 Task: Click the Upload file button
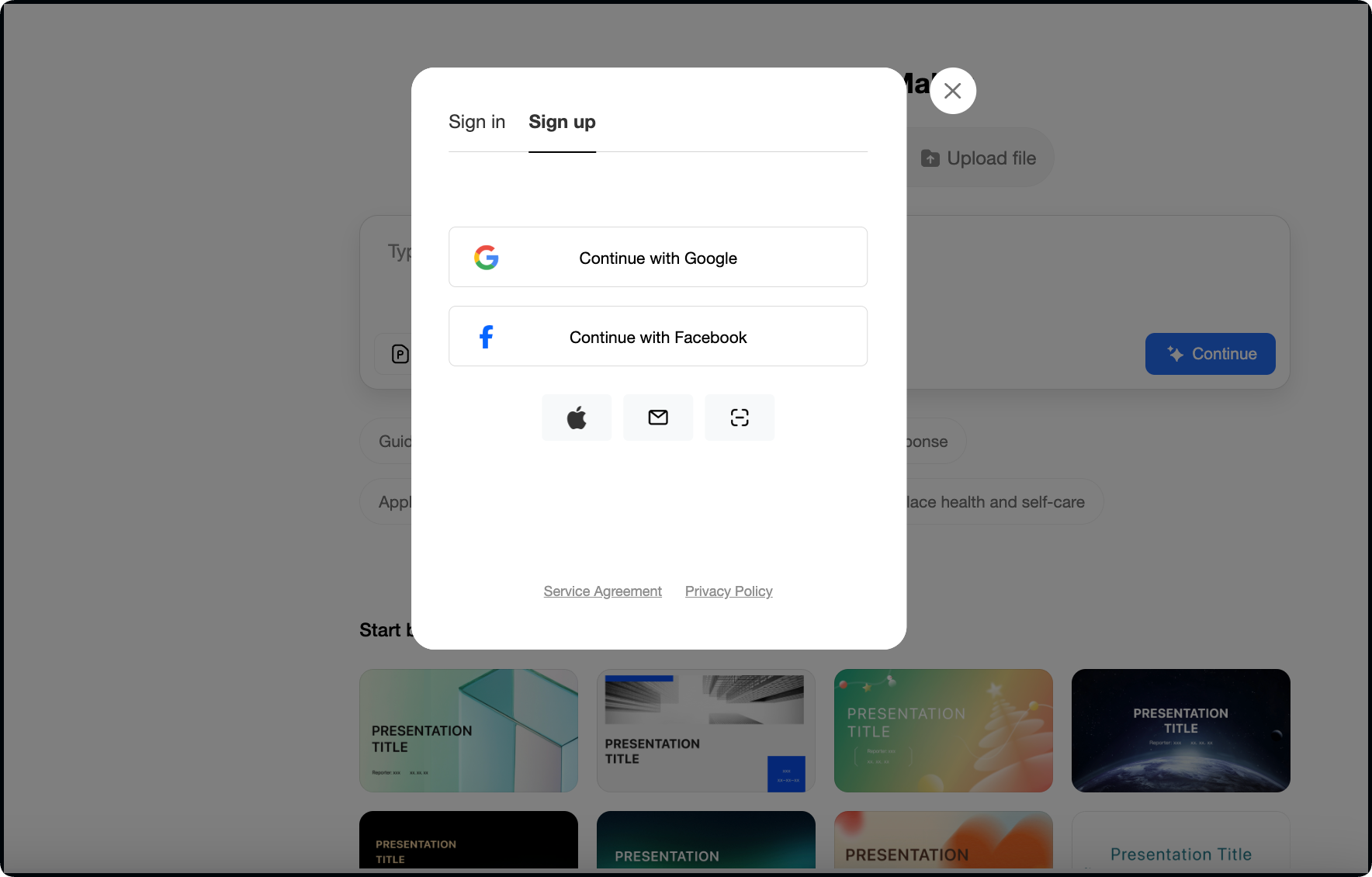click(979, 158)
